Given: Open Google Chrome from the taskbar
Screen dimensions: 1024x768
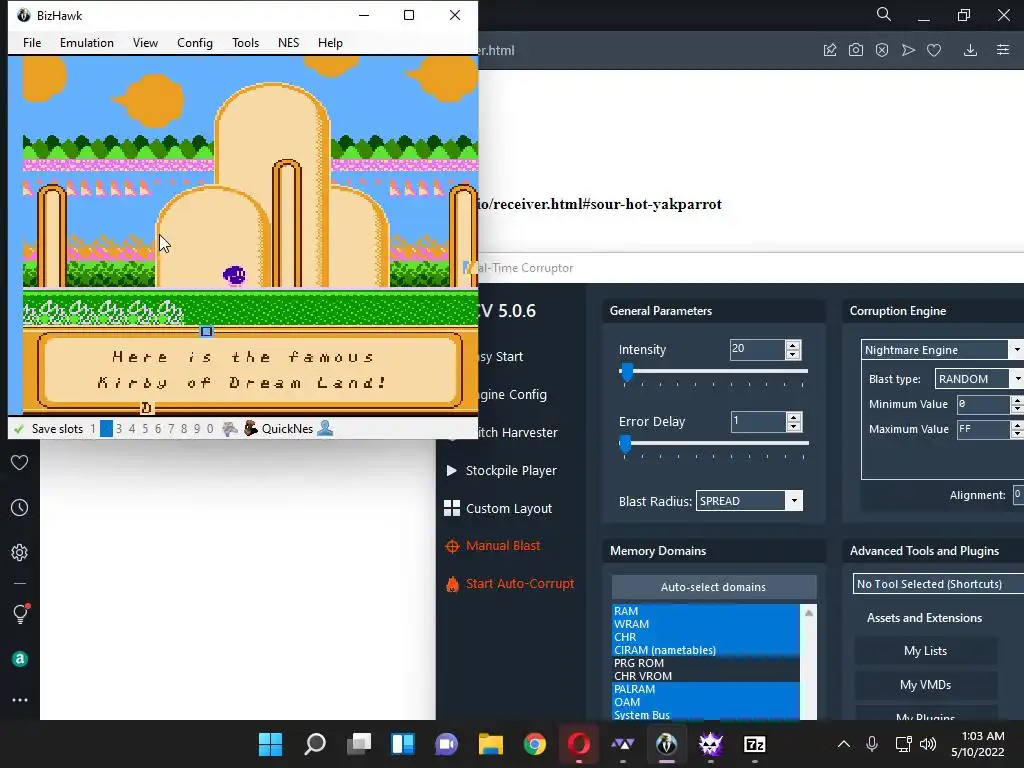Looking at the screenshot, I should coord(535,744).
